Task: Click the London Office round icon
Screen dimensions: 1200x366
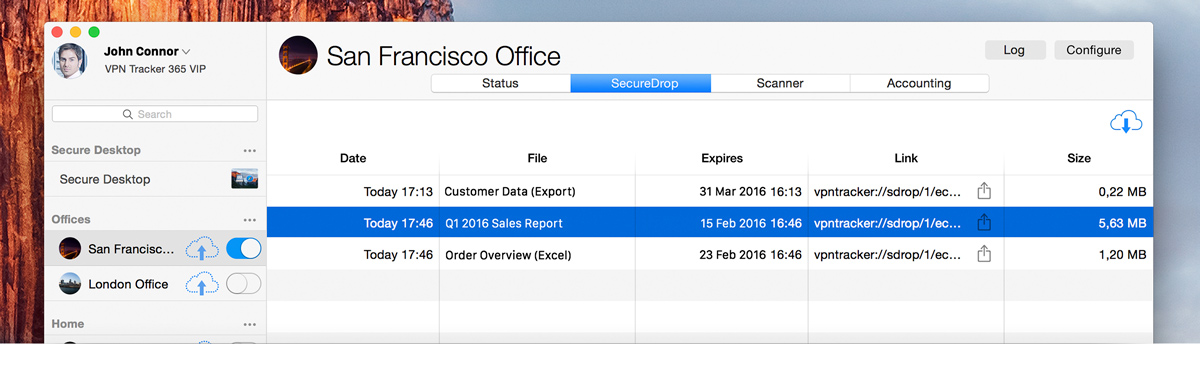Action: 70,284
